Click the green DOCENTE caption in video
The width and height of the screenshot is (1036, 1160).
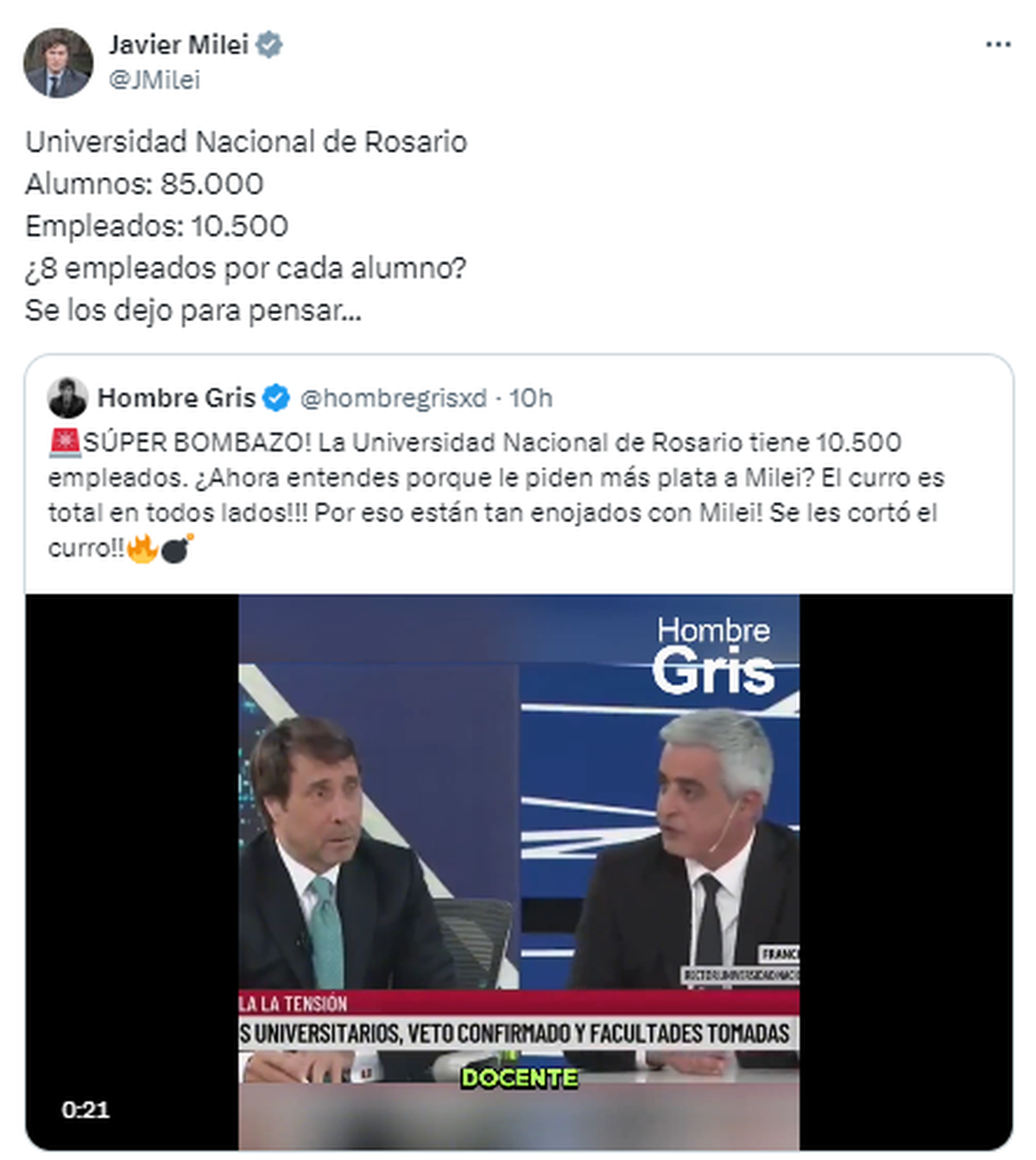pyautogui.click(x=520, y=1078)
